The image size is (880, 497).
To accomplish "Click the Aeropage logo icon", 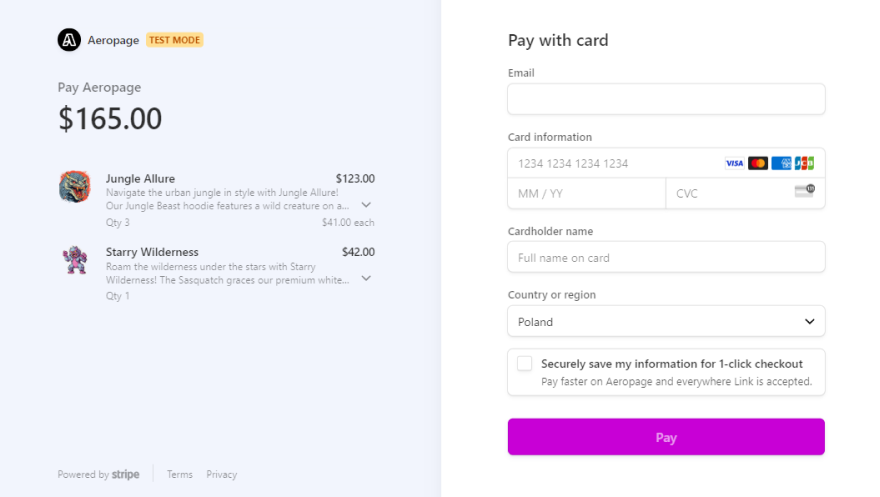I will (68, 40).
